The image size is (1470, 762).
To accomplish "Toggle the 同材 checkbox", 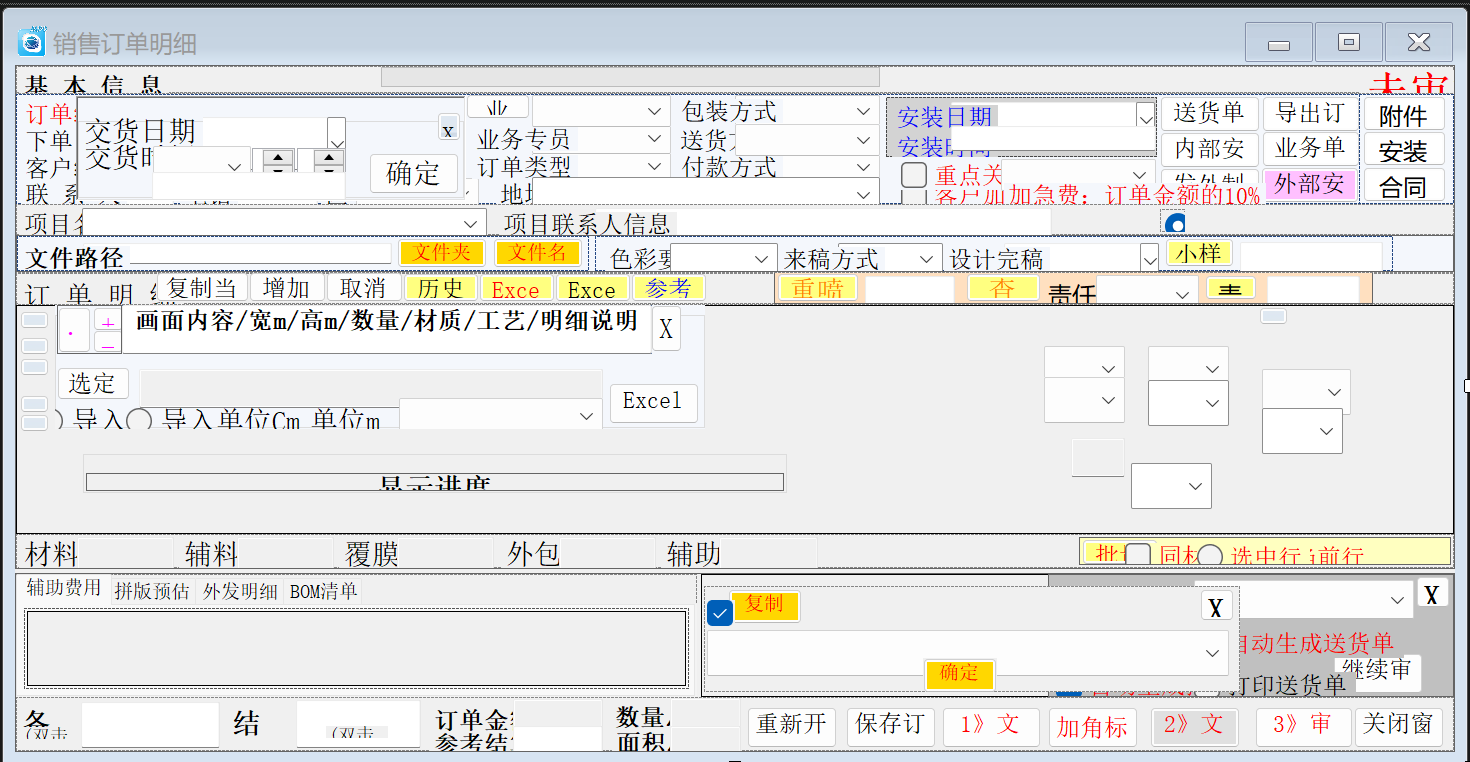I will pyautogui.click(x=1138, y=556).
